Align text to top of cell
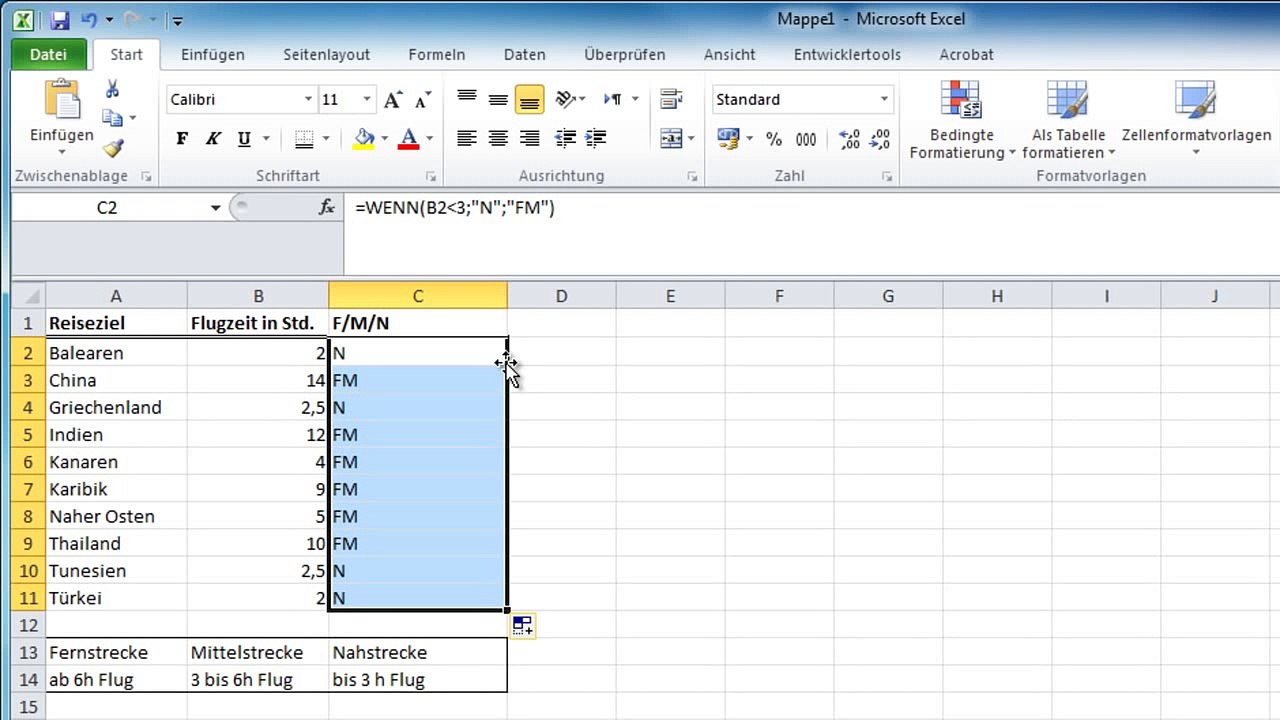This screenshot has width=1280, height=720. click(467, 98)
